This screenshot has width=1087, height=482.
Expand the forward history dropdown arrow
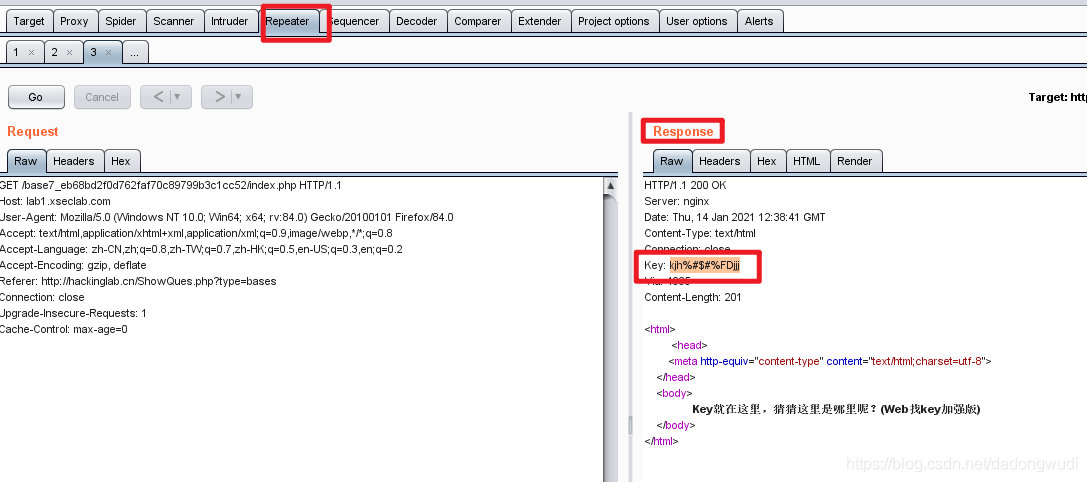click(x=239, y=97)
